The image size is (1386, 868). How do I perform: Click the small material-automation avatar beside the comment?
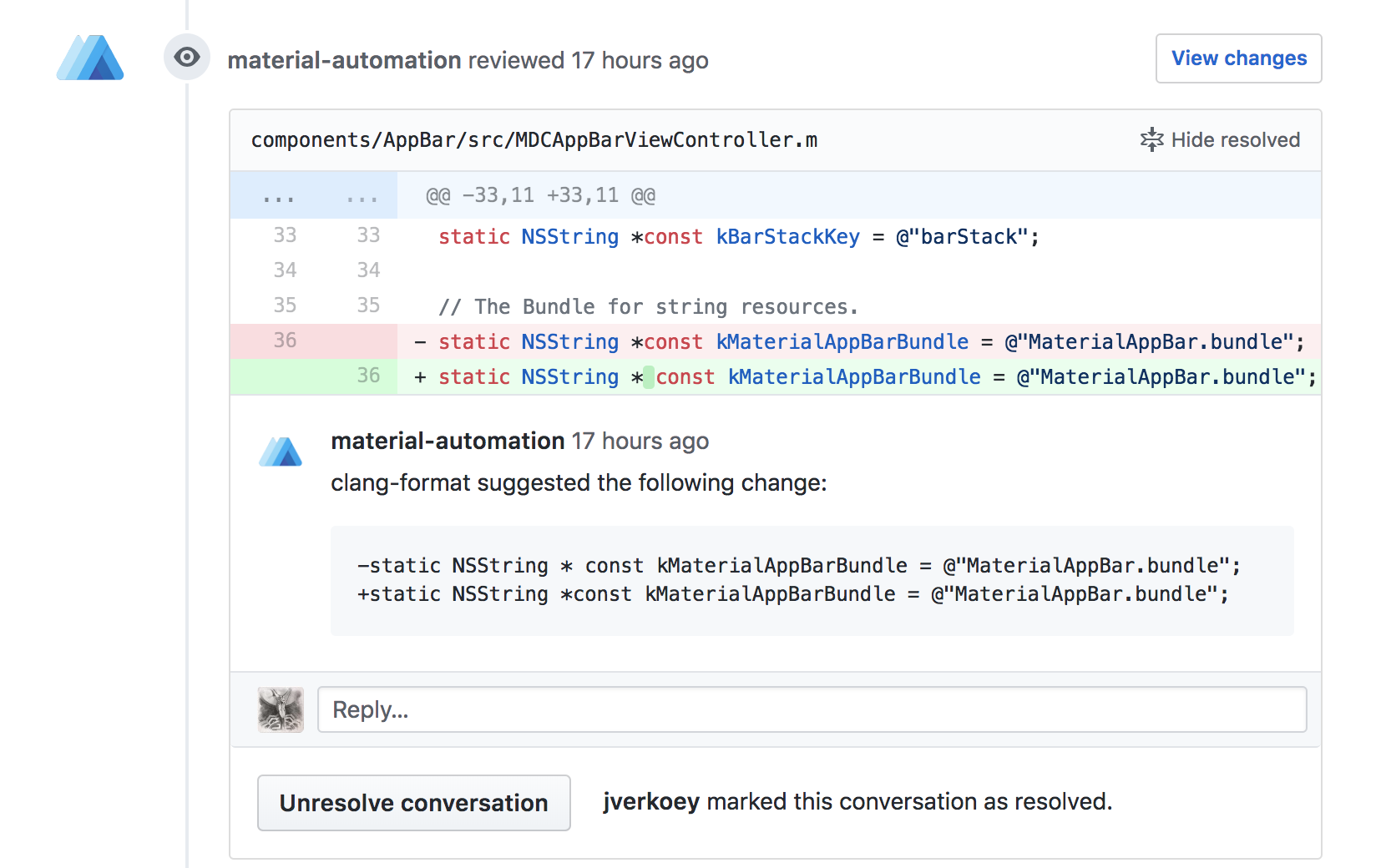[x=281, y=452]
